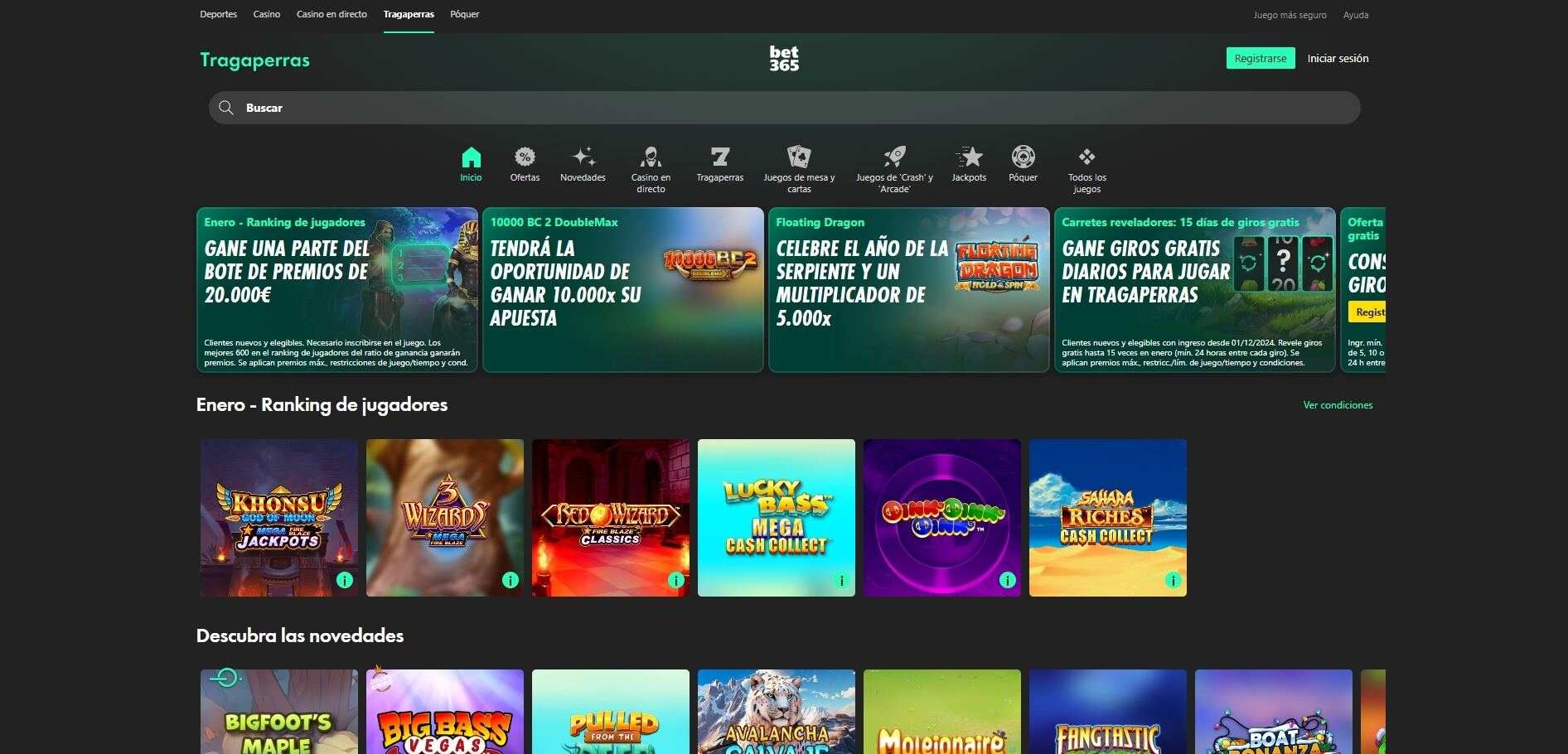Click the search magnifier icon
The height and width of the screenshot is (754, 1568).
(226, 108)
